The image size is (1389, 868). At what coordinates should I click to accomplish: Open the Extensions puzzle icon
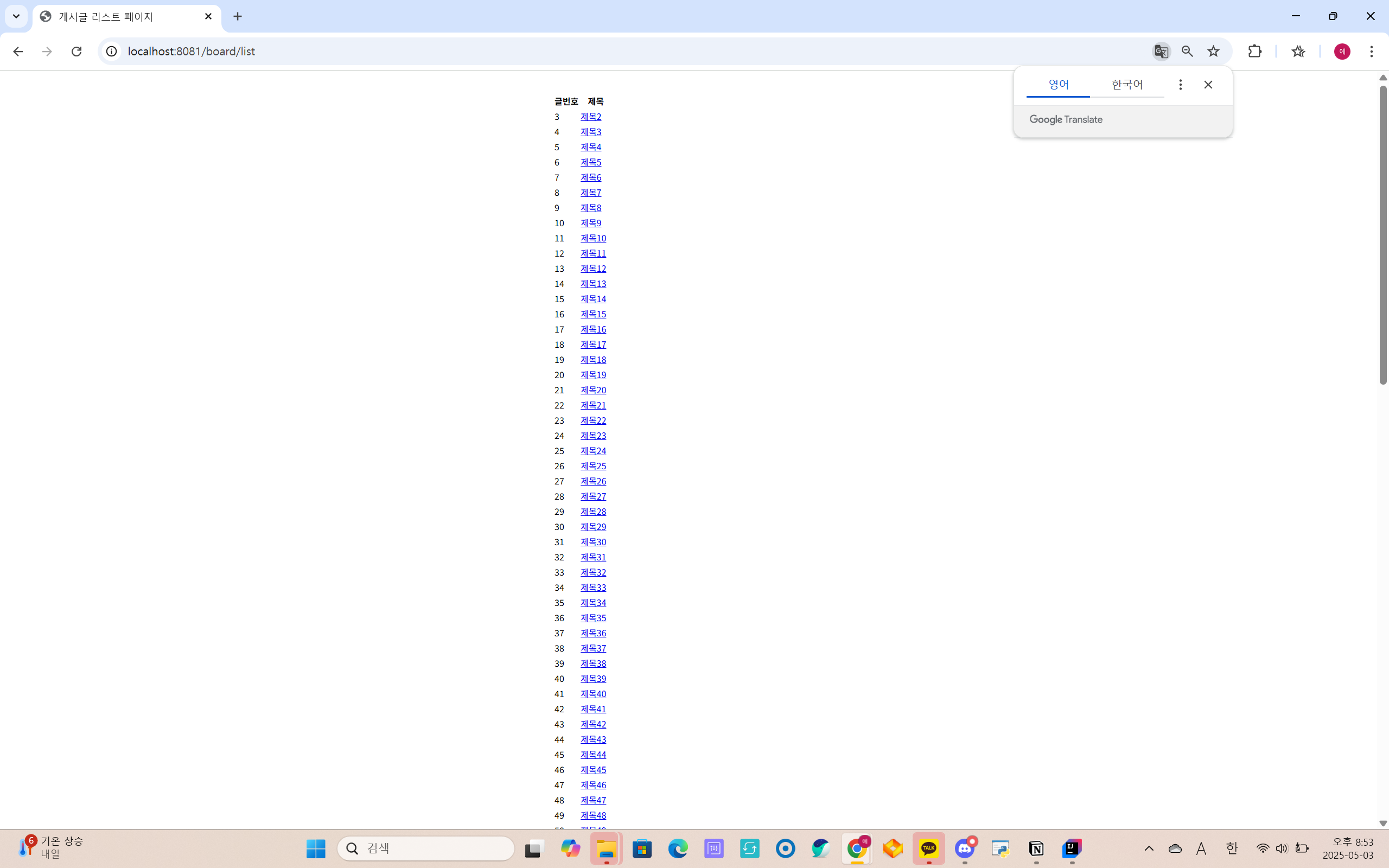pos(1254,52)
